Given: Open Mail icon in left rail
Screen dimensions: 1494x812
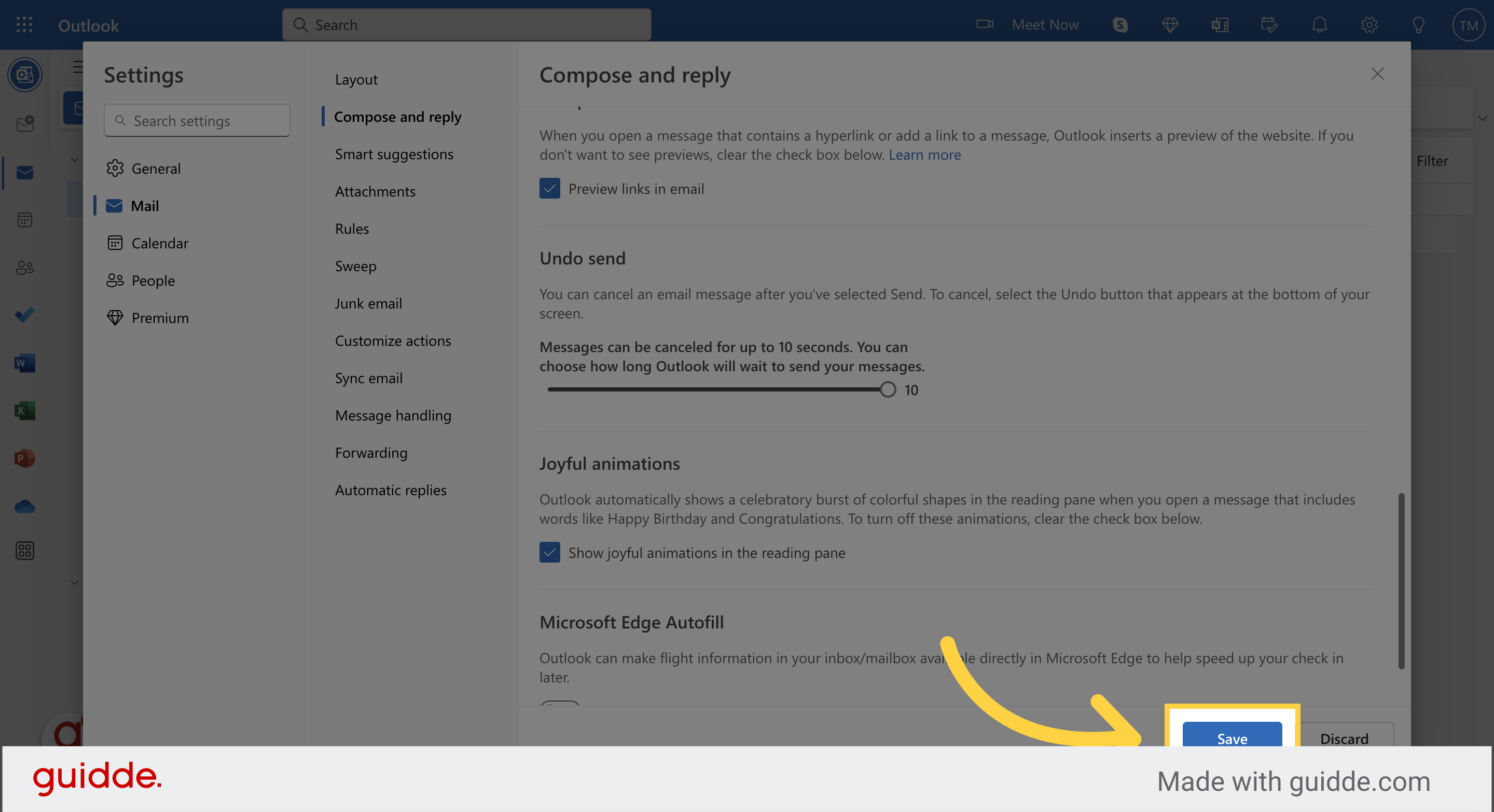Looking at the screenshot, I should [x=25, y=172].
